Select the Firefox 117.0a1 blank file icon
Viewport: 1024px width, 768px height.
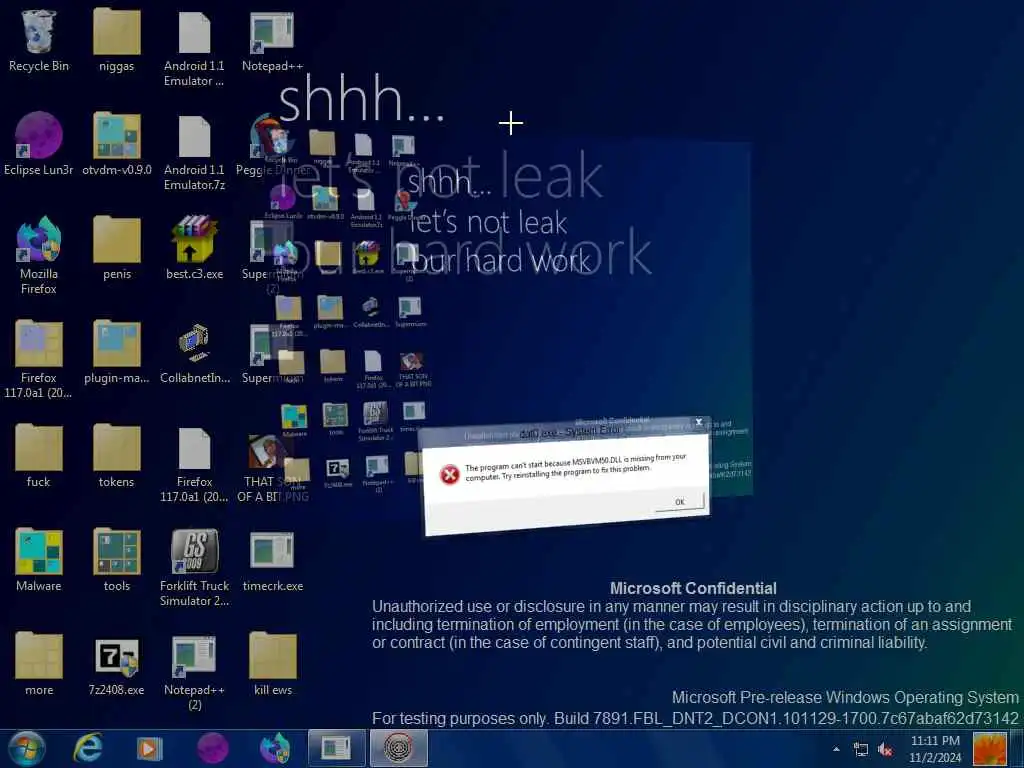coord(194,462)
